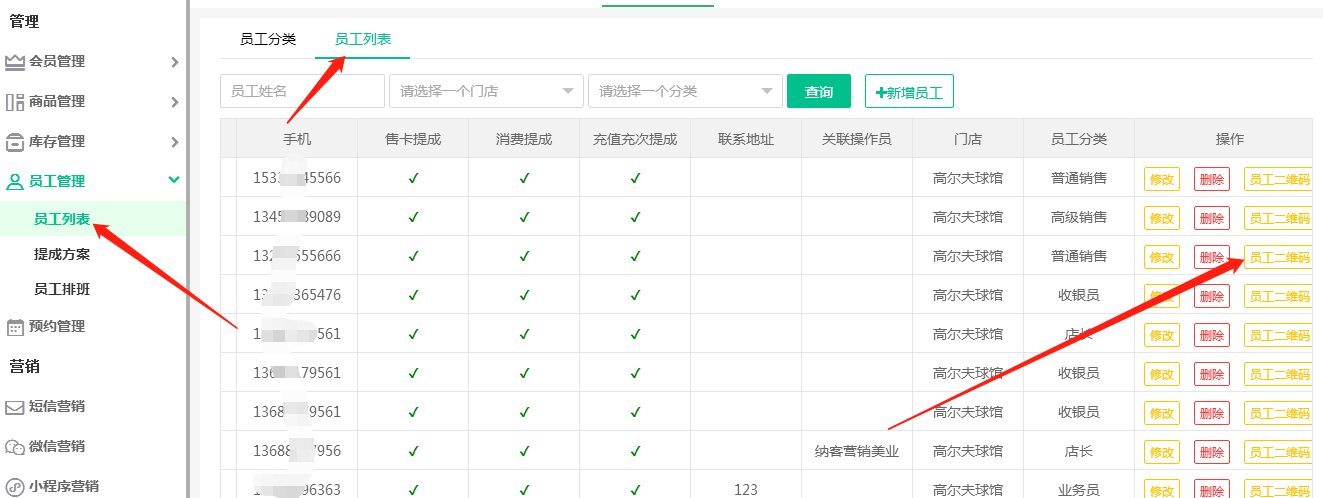Click 修改 for the first employee row

[1161, 179]
